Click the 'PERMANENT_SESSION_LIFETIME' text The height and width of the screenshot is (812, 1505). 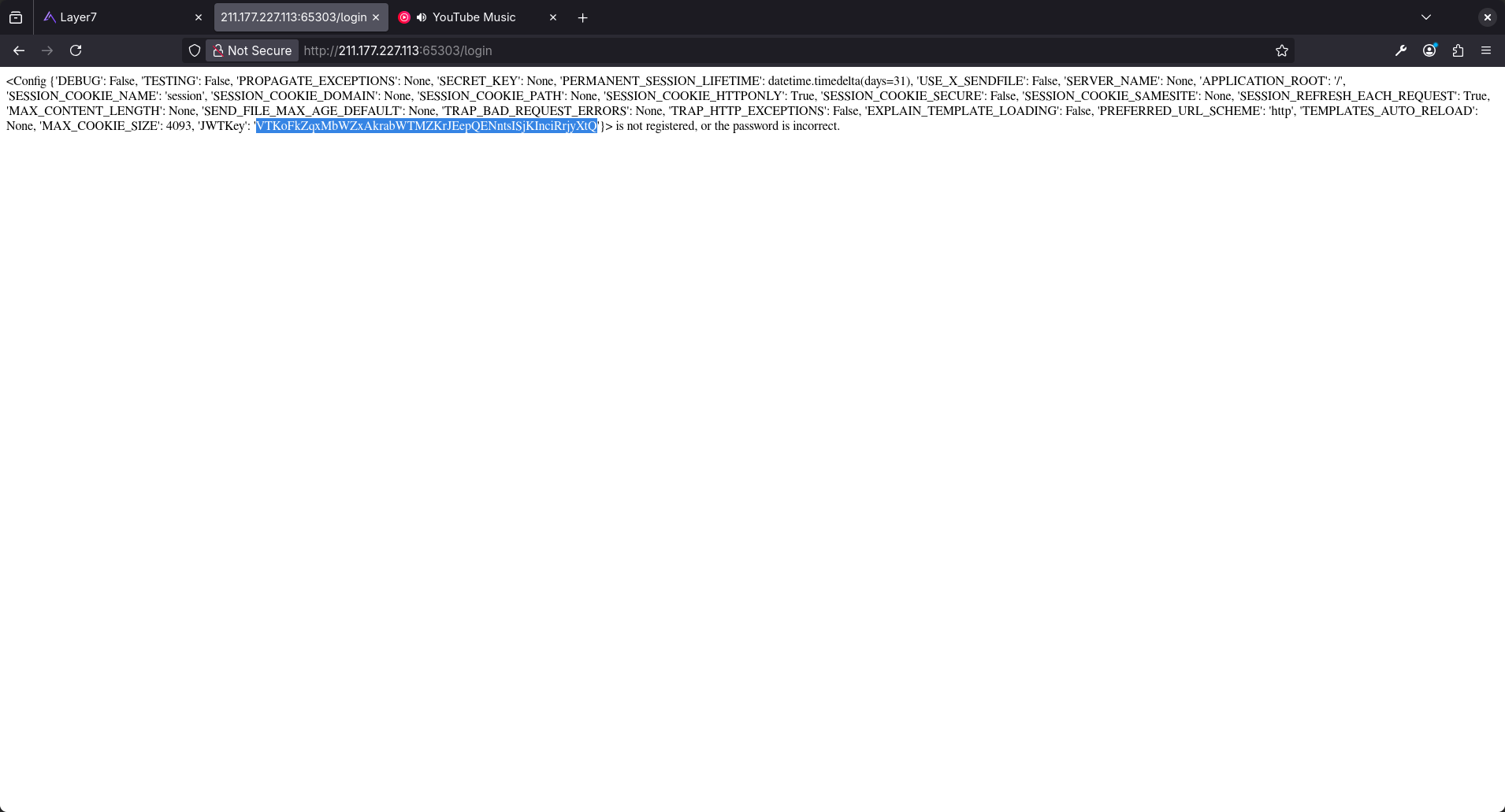pyautogui.click(x=661, y=81)
